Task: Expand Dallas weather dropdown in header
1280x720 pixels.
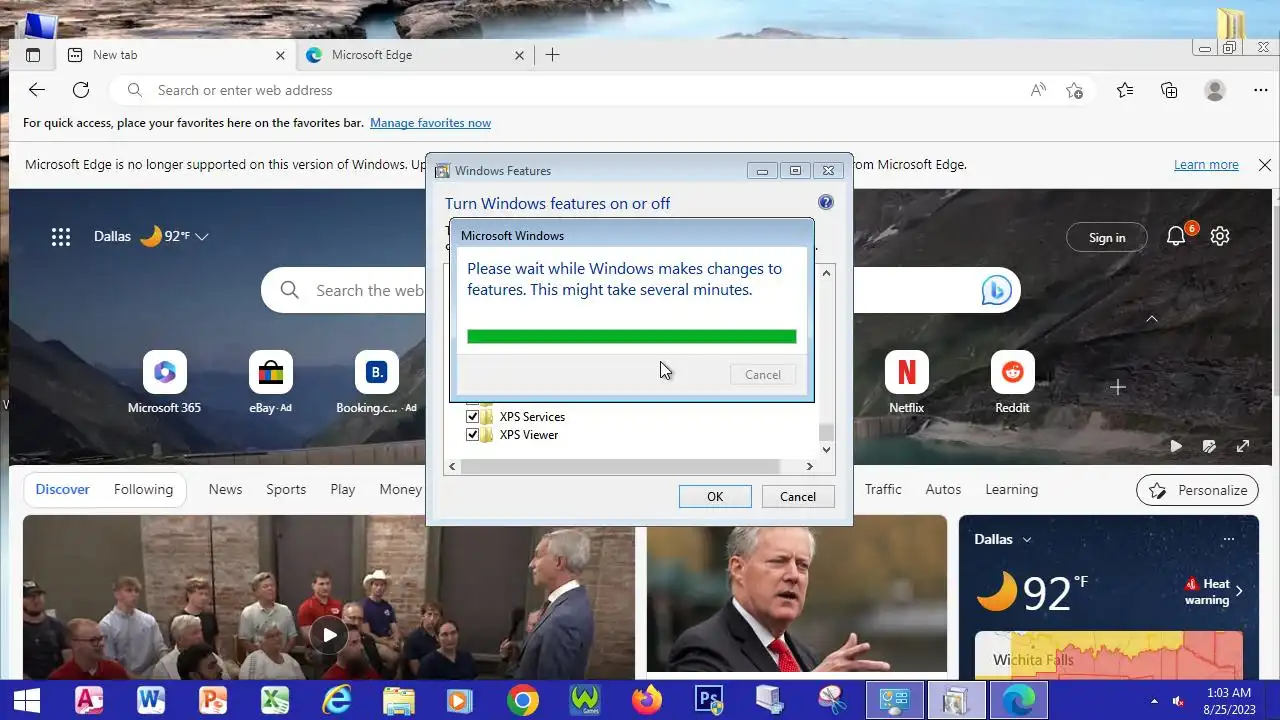Action: pyautogui.click(x=202, y=237)
